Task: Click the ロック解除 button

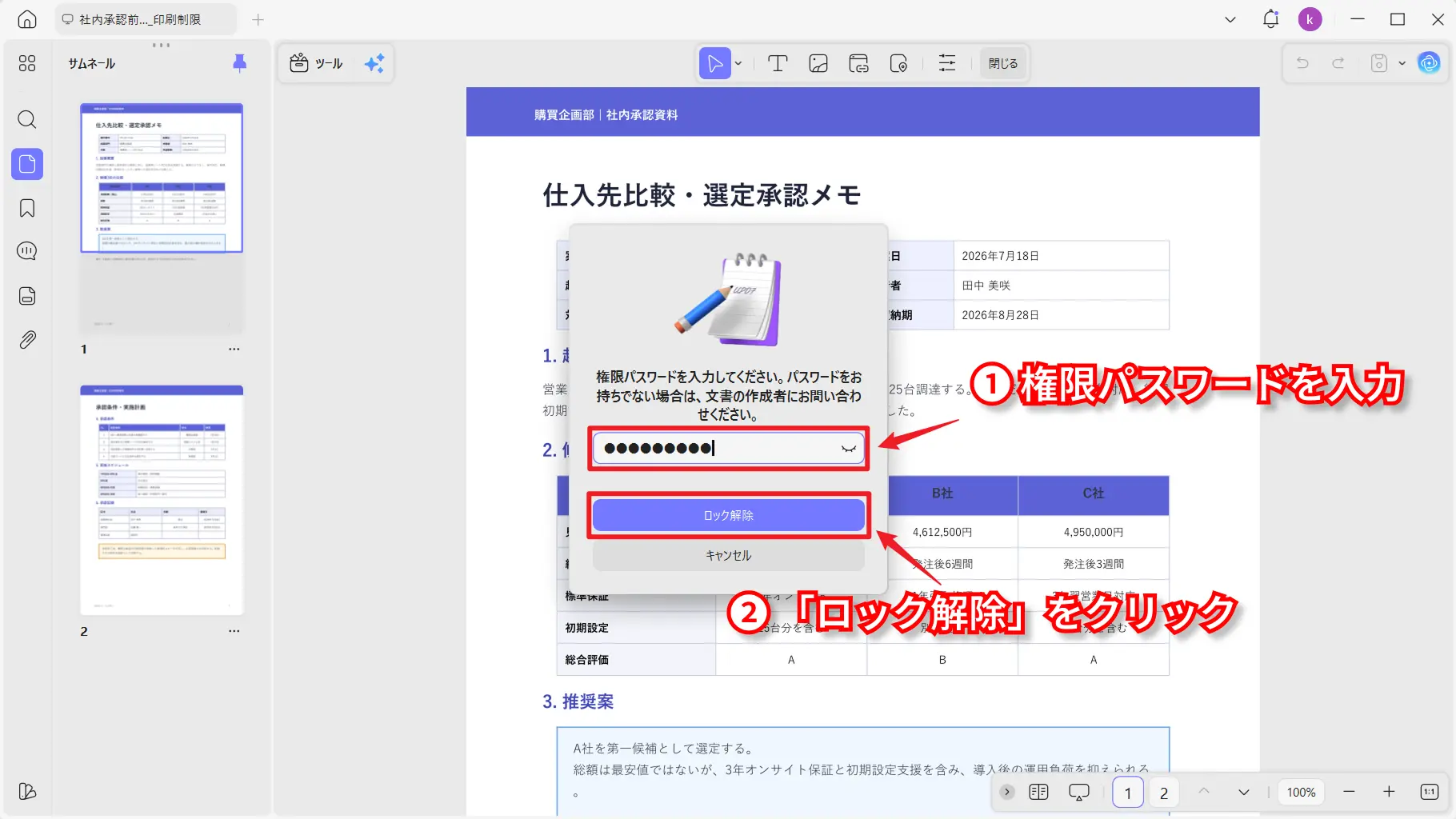Action: coord(729,515)
